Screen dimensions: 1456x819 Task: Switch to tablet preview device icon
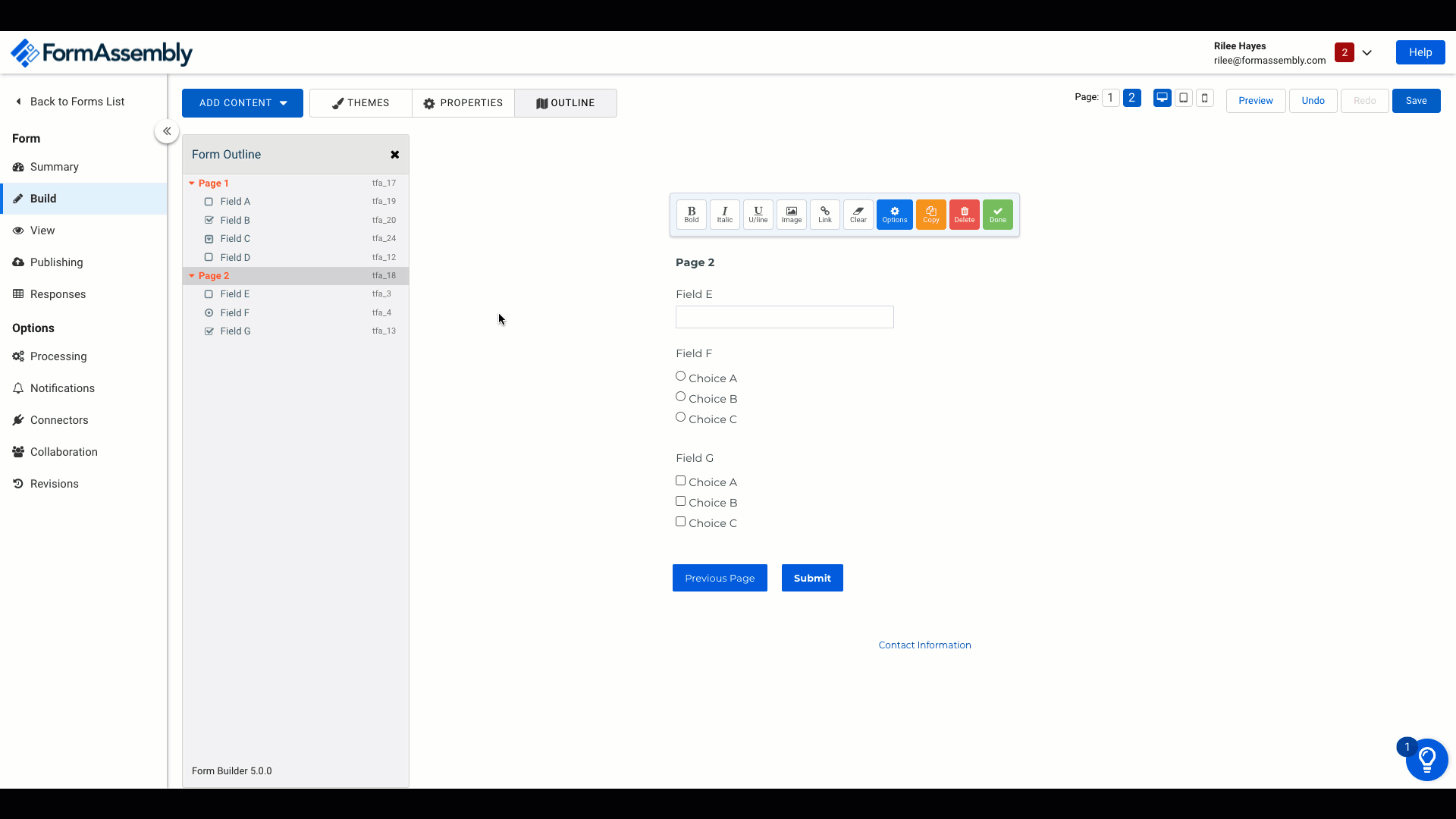(x=1183, y=98)
